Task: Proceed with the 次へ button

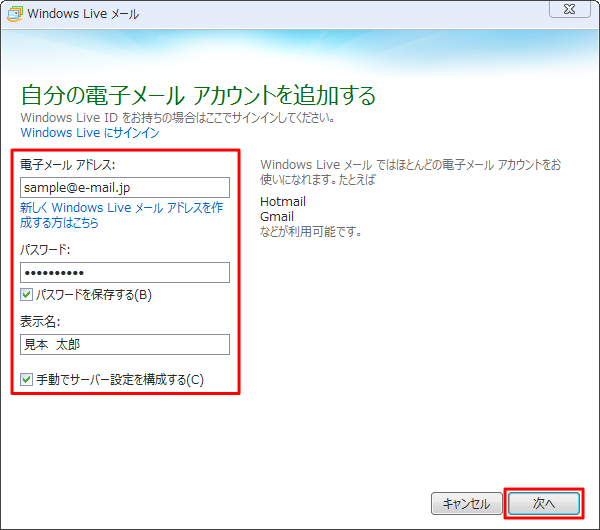Action: click(x=544, y=504)
